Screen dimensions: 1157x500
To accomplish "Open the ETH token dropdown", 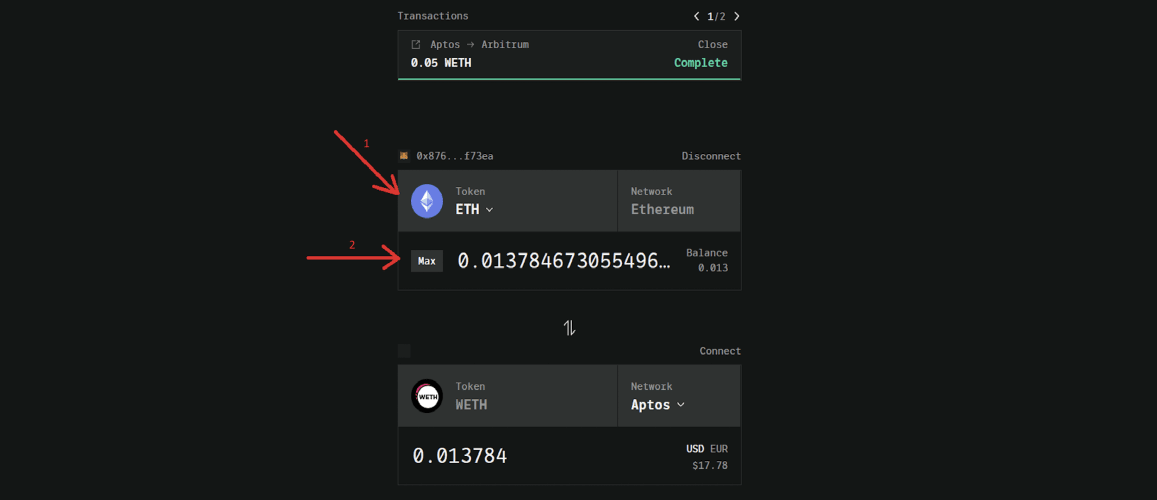I will click(x=474, y=209).
